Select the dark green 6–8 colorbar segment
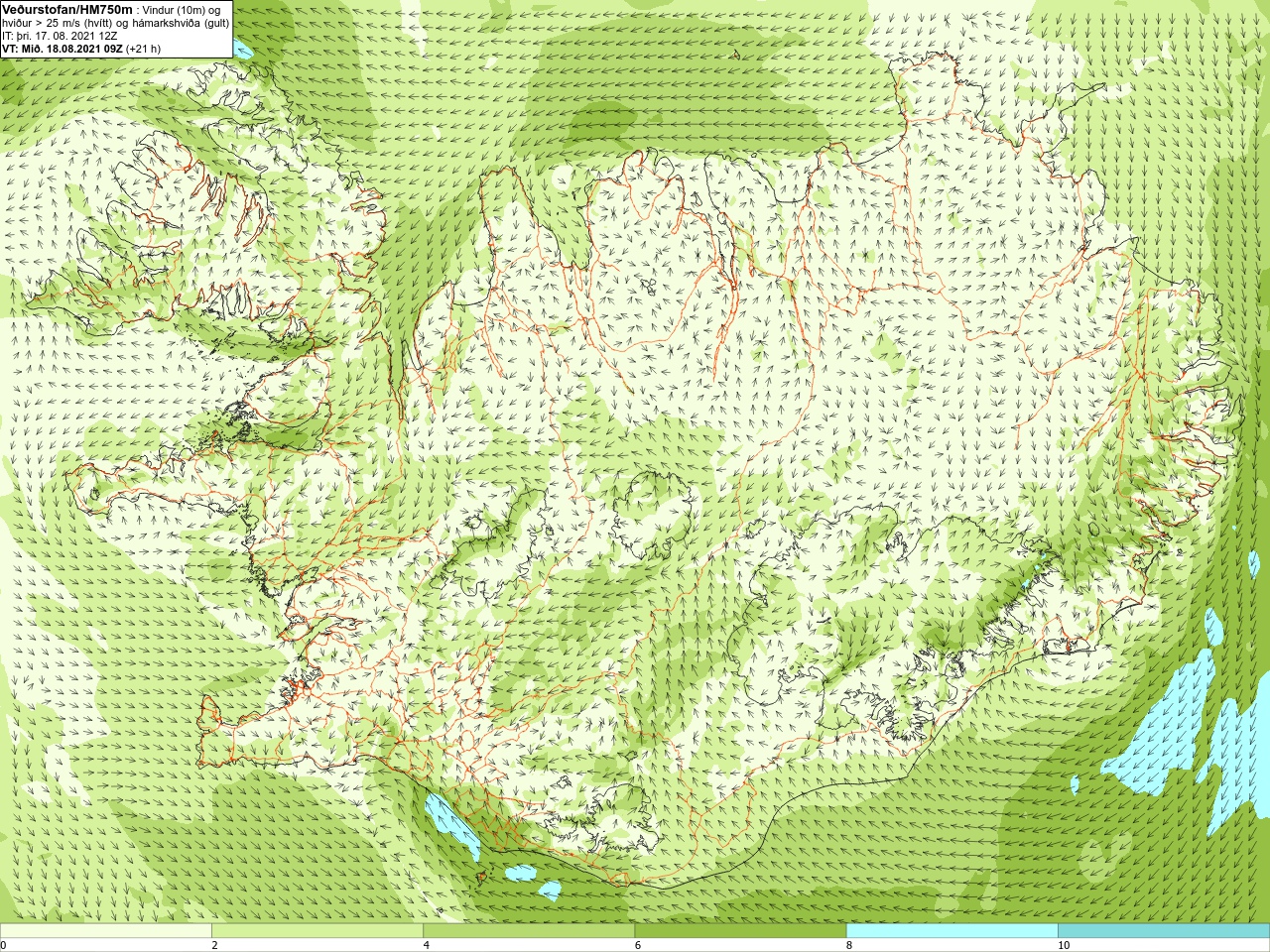The image size is (1270, 952). [x=740, y=931]
